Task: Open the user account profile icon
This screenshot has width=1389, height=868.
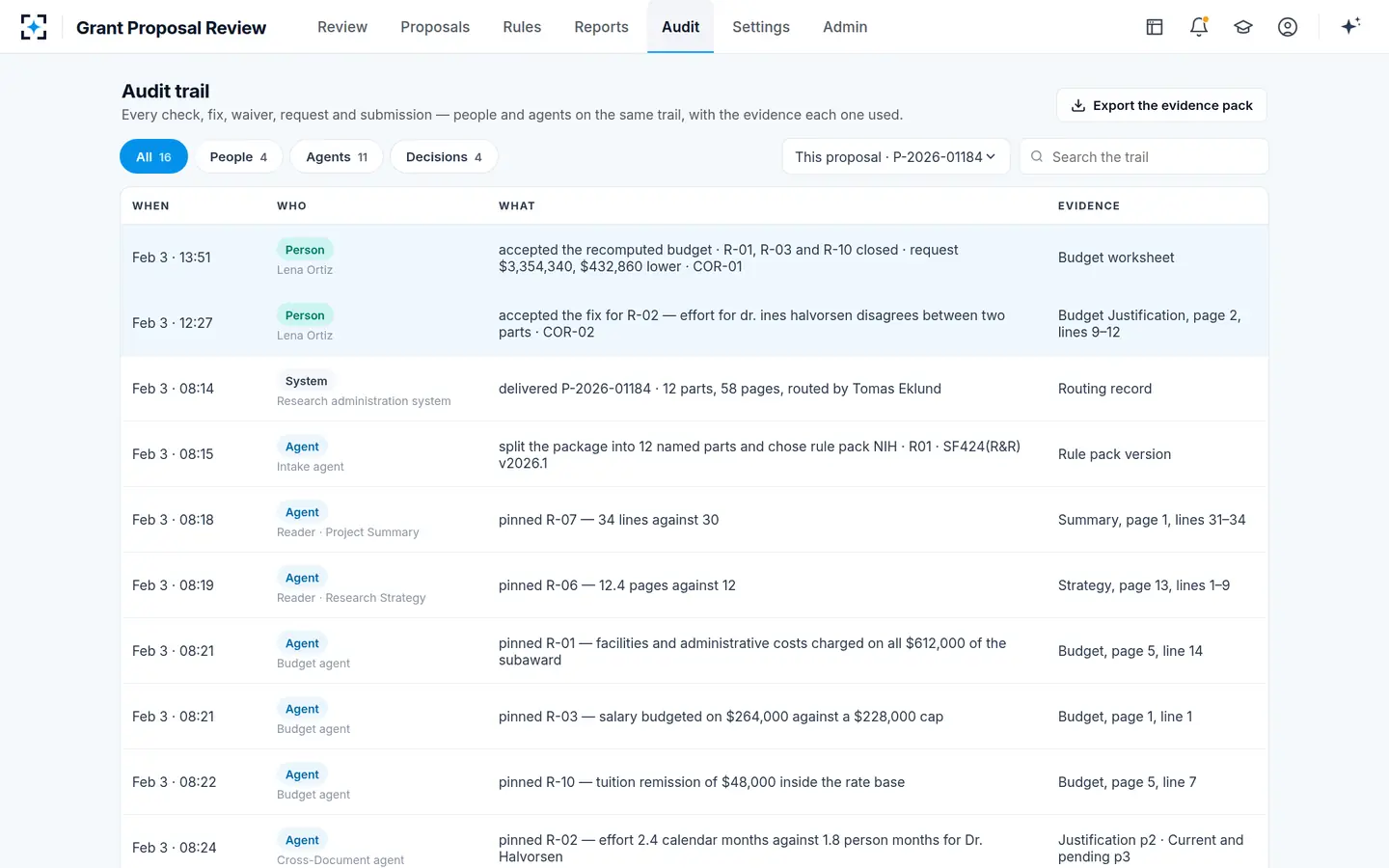Action: (1288, 27)
